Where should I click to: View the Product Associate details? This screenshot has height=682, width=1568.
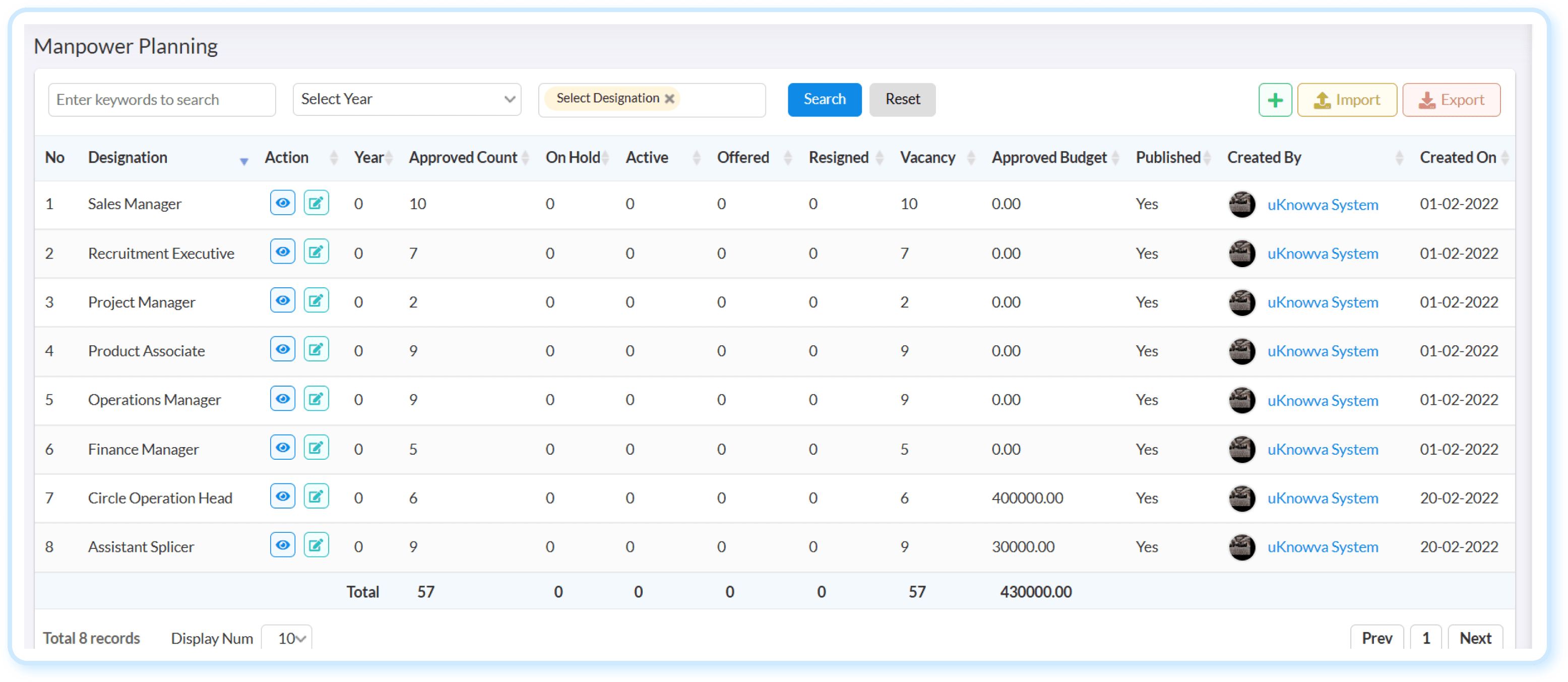282,349
